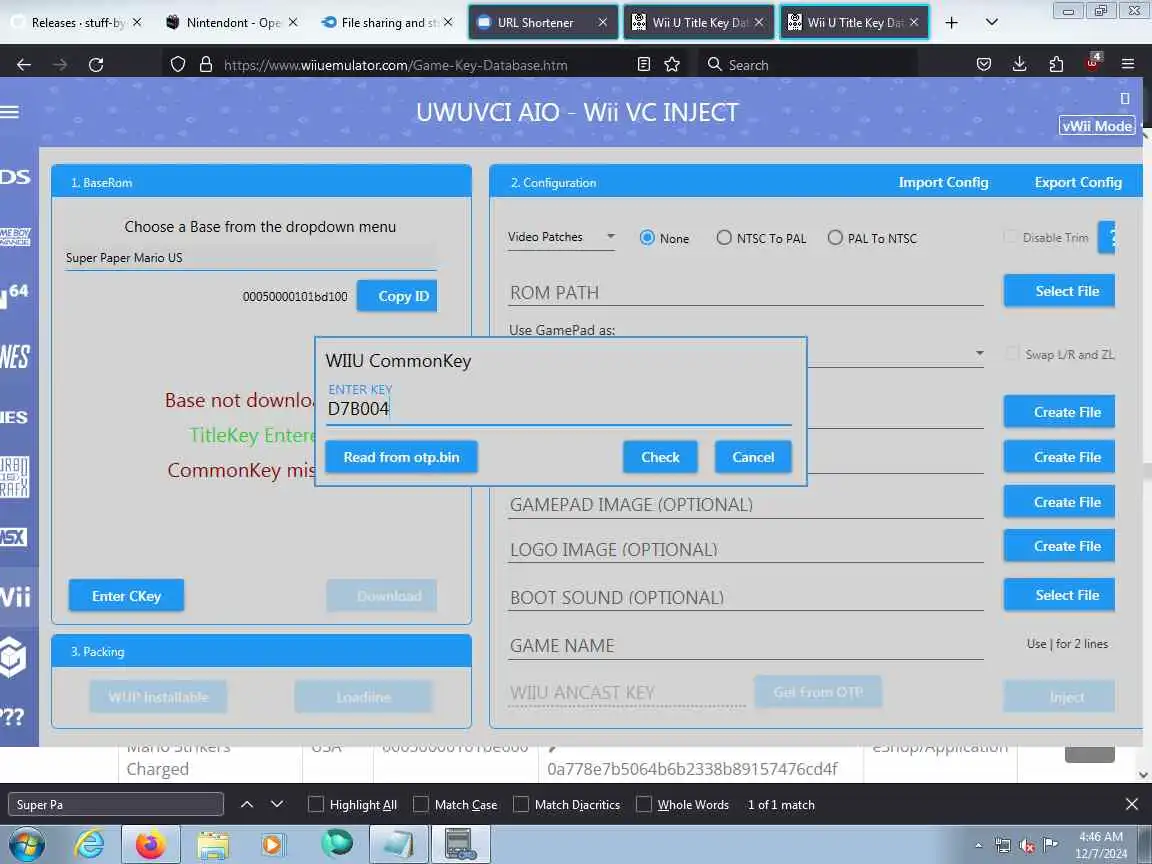
Task: Click the Firefox address bar URL
Action: tap(396, 65)
